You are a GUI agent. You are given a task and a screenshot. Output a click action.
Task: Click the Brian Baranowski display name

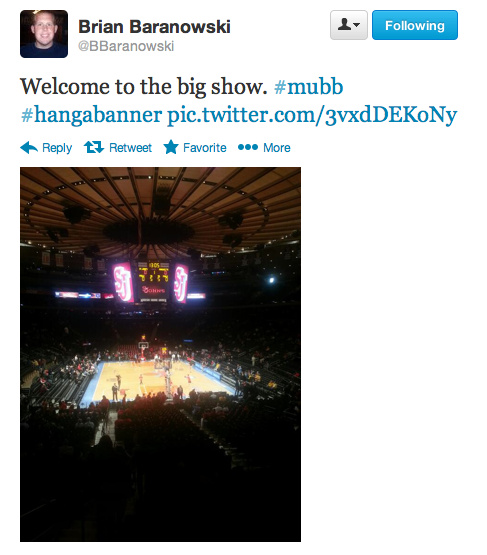(154, 27)
